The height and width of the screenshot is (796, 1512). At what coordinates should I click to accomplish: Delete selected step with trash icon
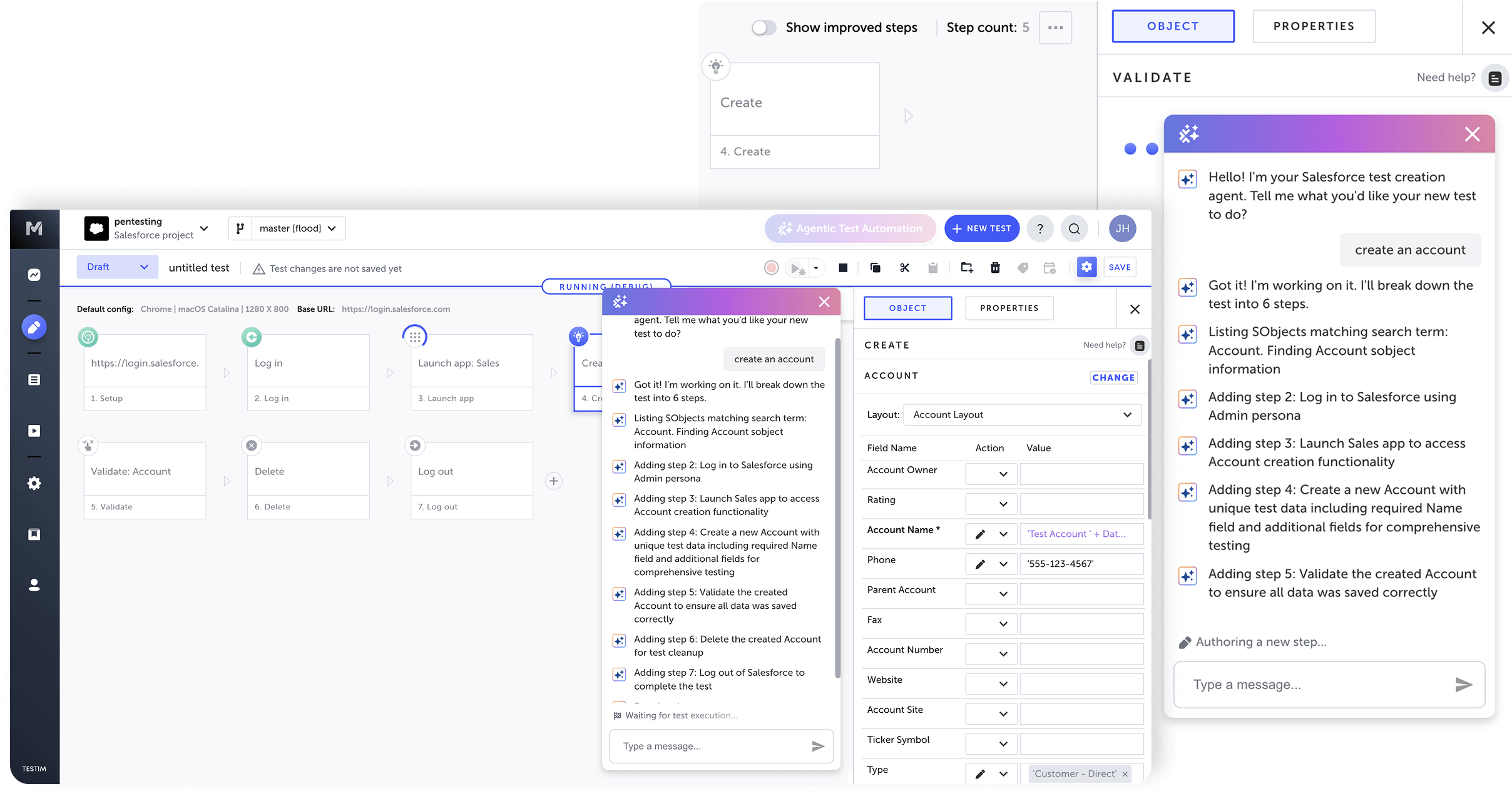point(995,268)
